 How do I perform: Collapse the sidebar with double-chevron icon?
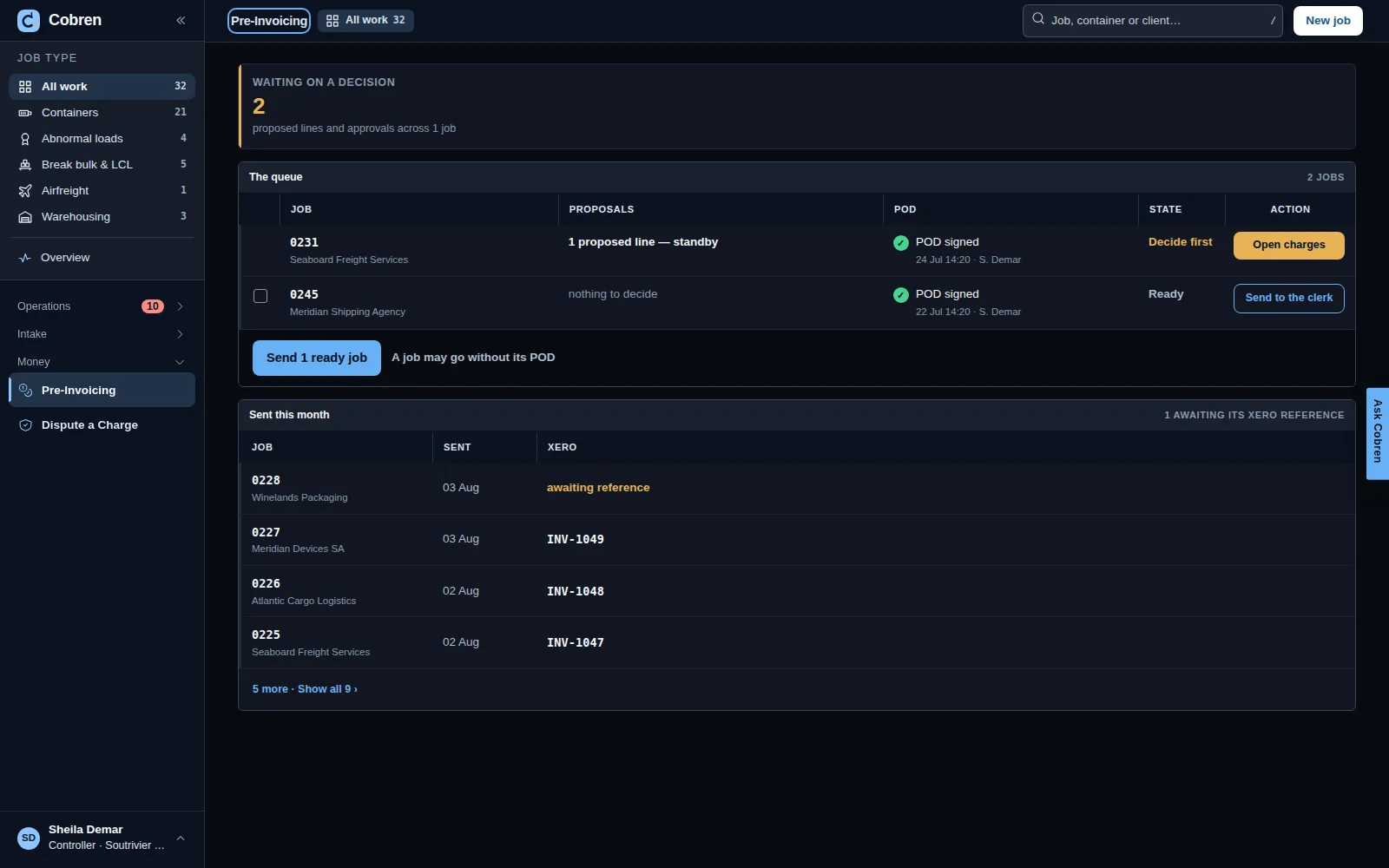tap(181, 21)
